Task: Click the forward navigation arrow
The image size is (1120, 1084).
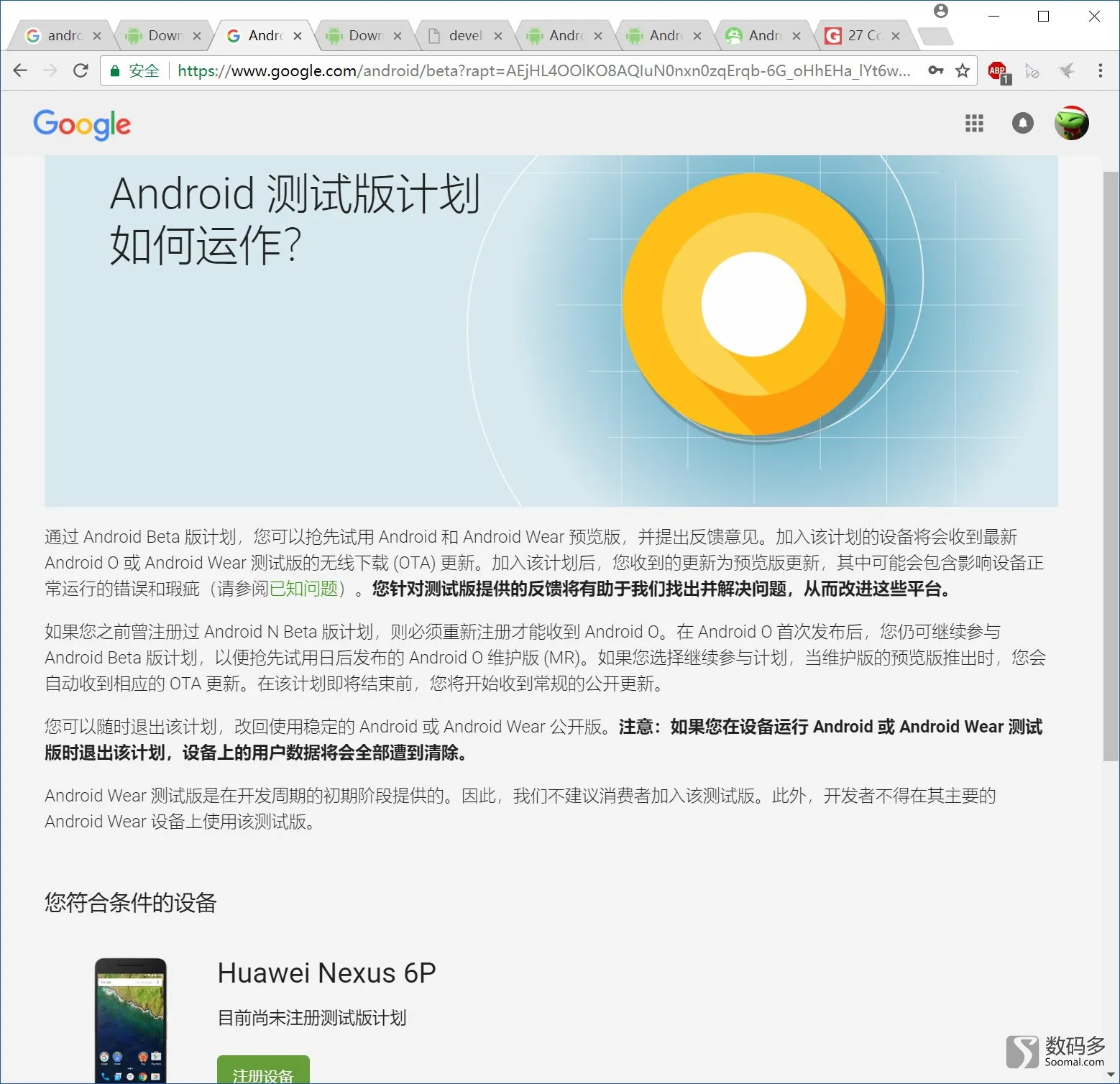Action: tap(50, 70)
